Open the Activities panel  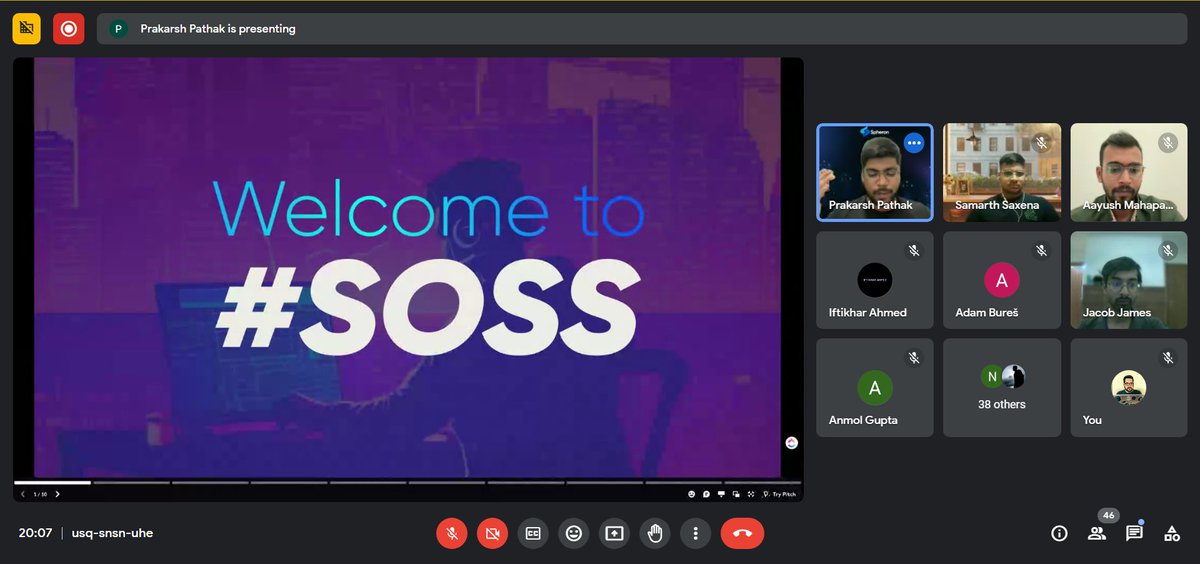[1172, 534]
